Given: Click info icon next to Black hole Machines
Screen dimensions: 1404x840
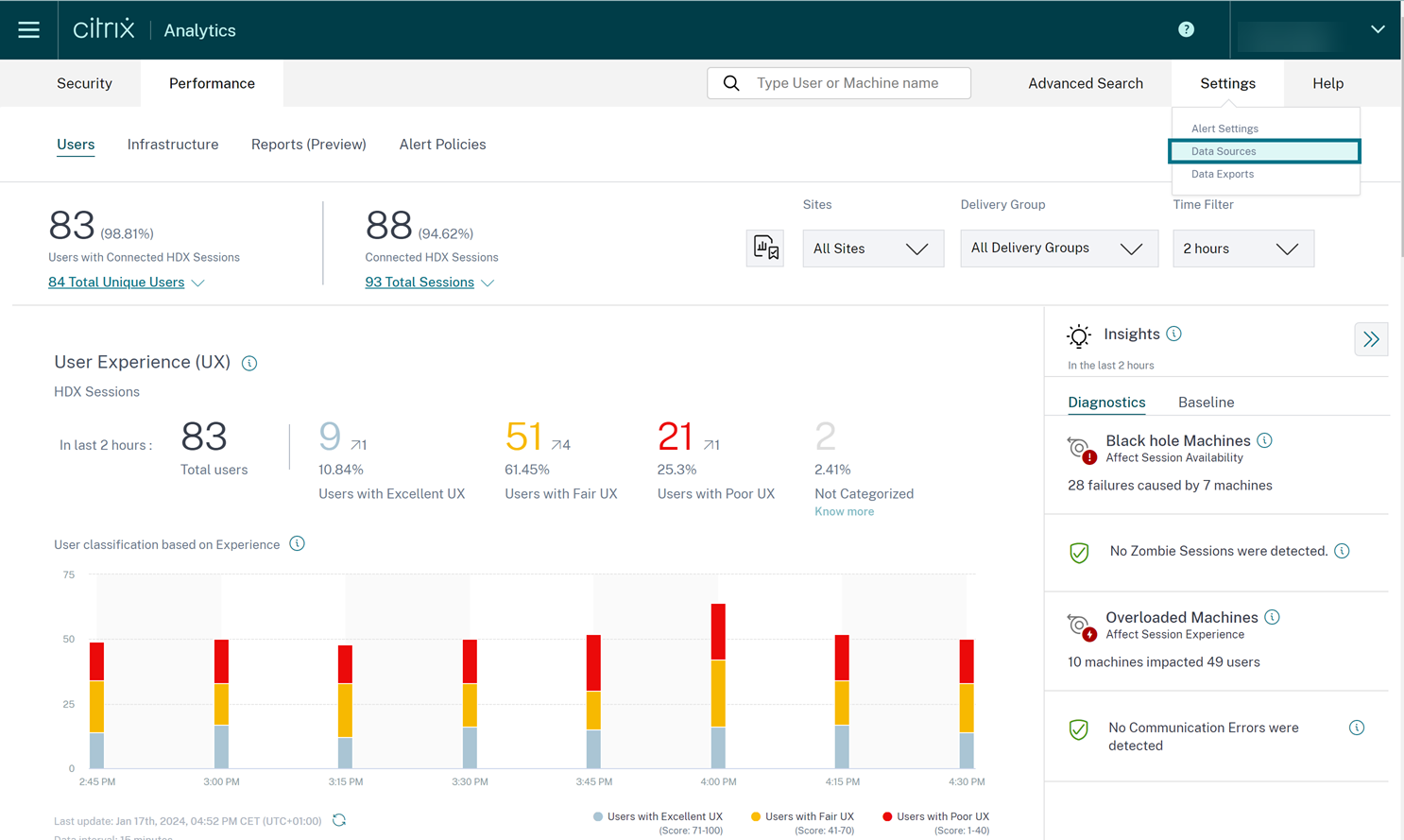Looking at the screenshot, I should tap(1264, 441).
